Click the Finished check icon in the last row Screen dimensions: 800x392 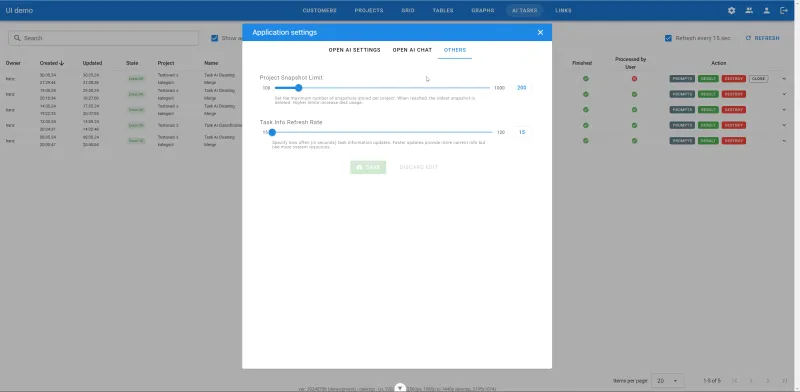tap(586, 140)
